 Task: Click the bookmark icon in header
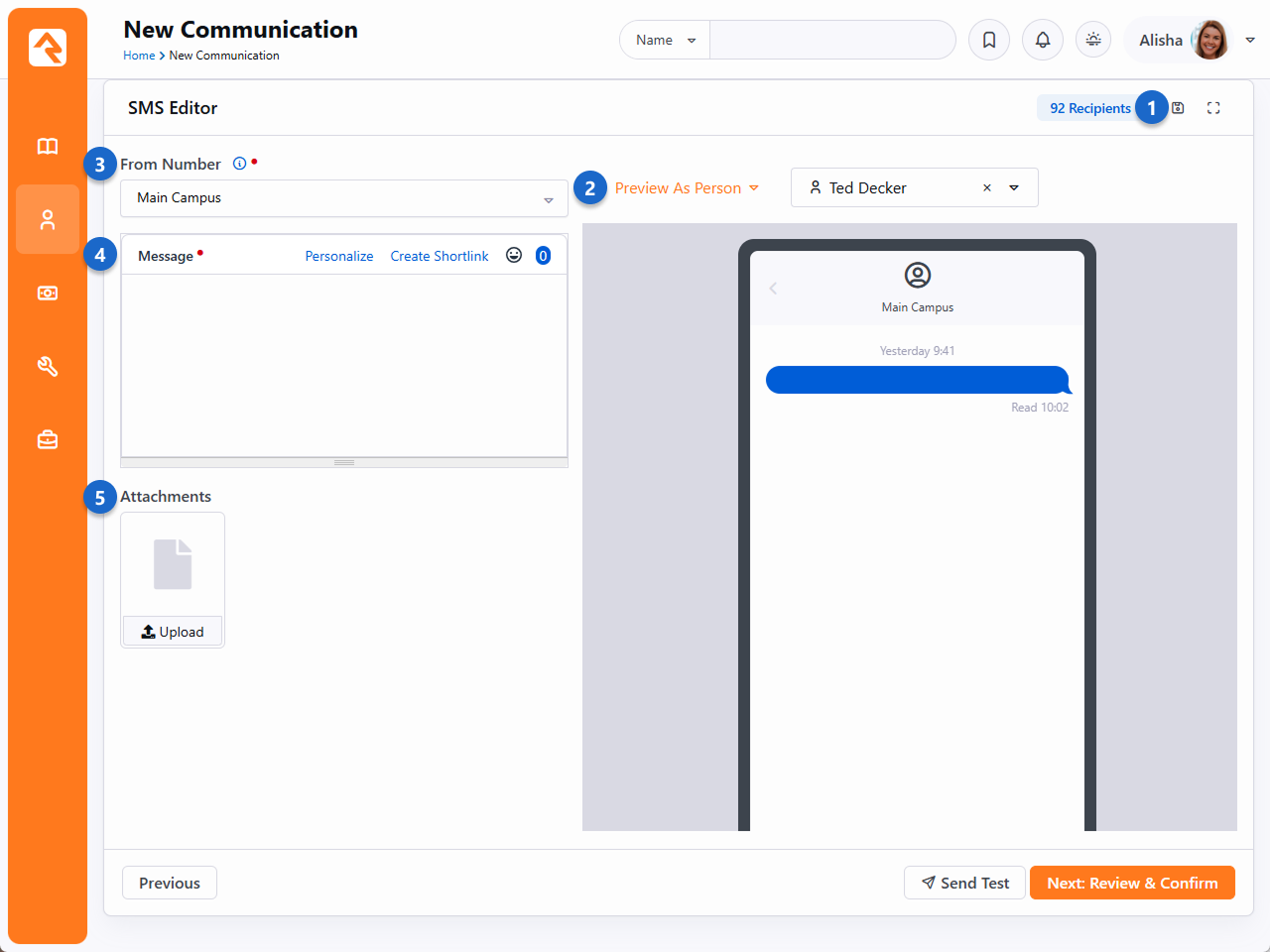point(988,41)
